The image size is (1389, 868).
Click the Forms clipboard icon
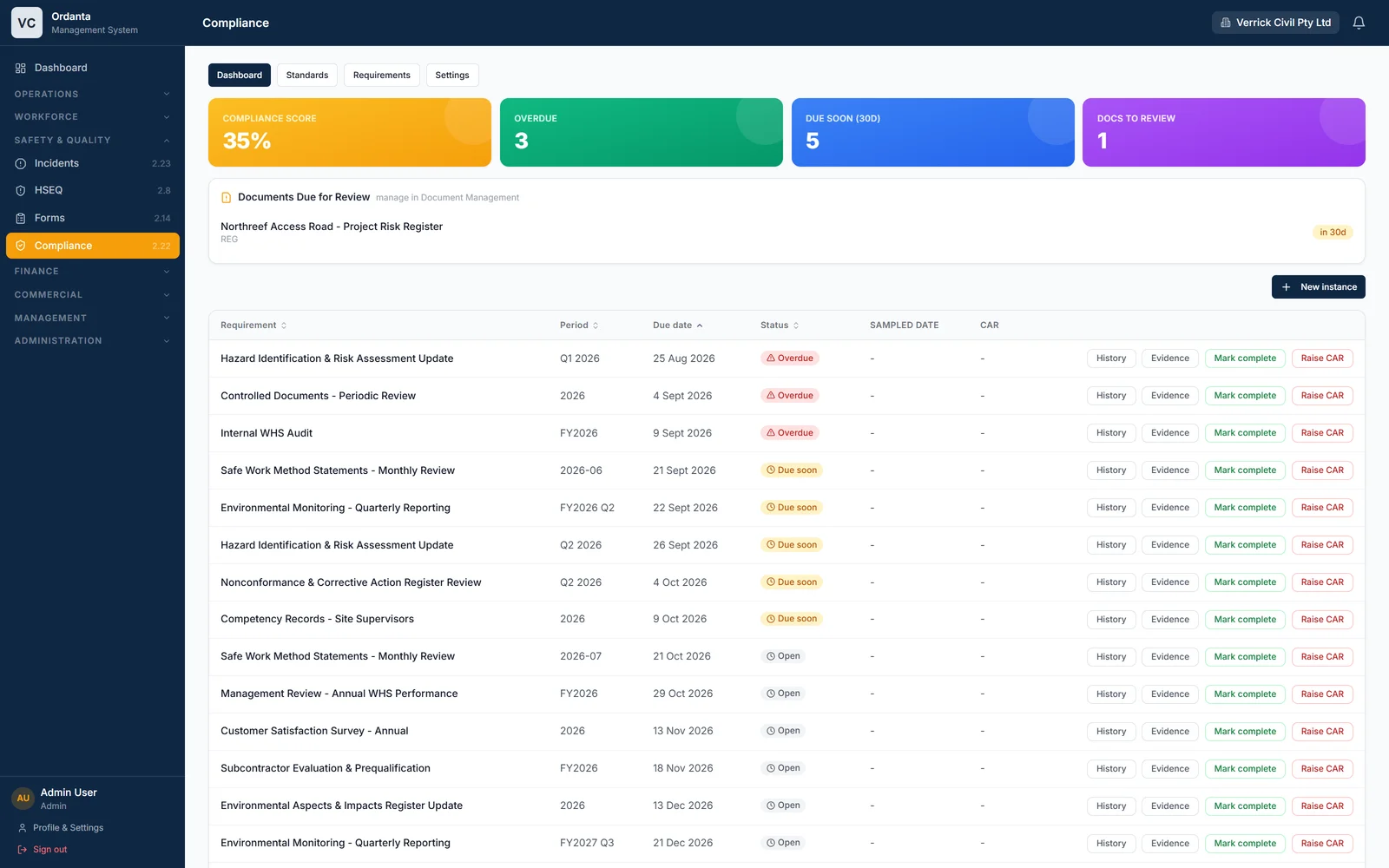pos(21,218)
